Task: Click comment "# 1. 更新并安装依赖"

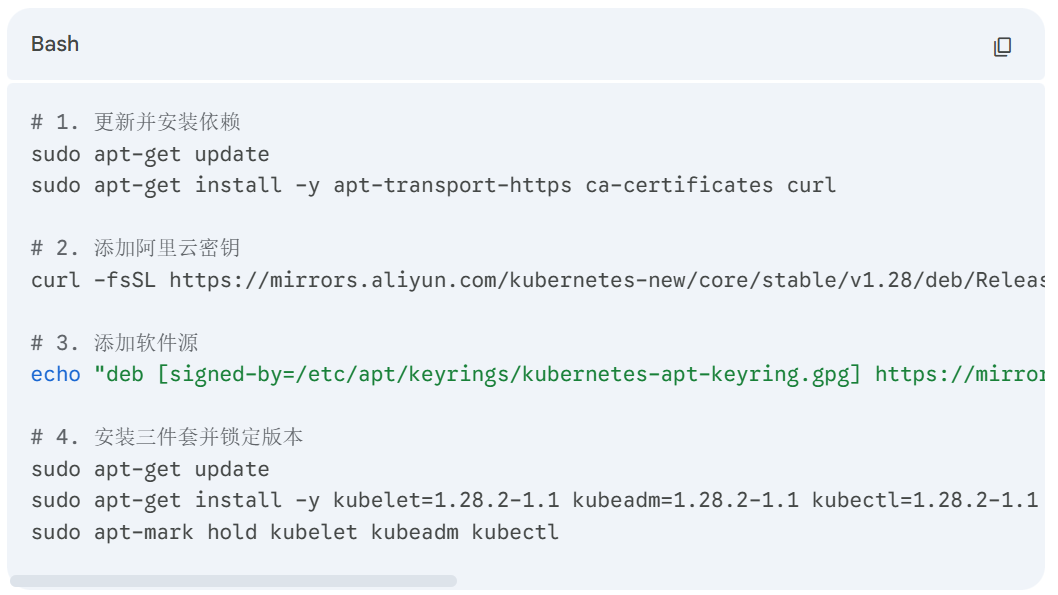Action: [136, 122]
